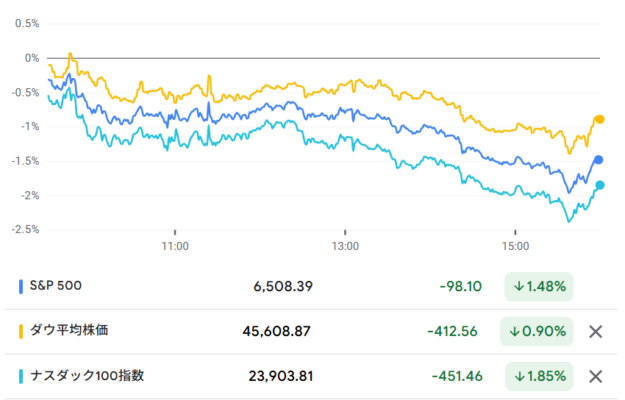The image size is (625, 400).
Task: Click the blue S&P 500 color marker
Action: (x=22, y=286)
